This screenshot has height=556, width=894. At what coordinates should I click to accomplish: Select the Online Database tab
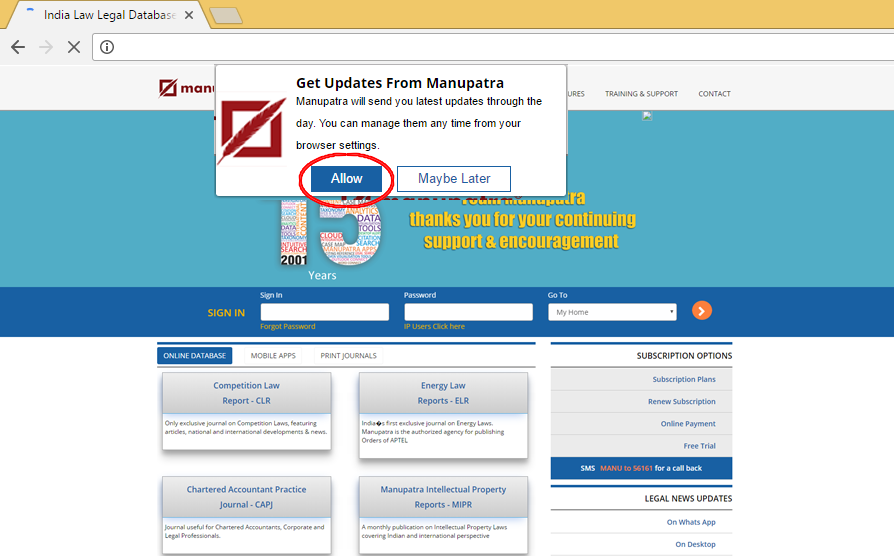pos(194,355)
